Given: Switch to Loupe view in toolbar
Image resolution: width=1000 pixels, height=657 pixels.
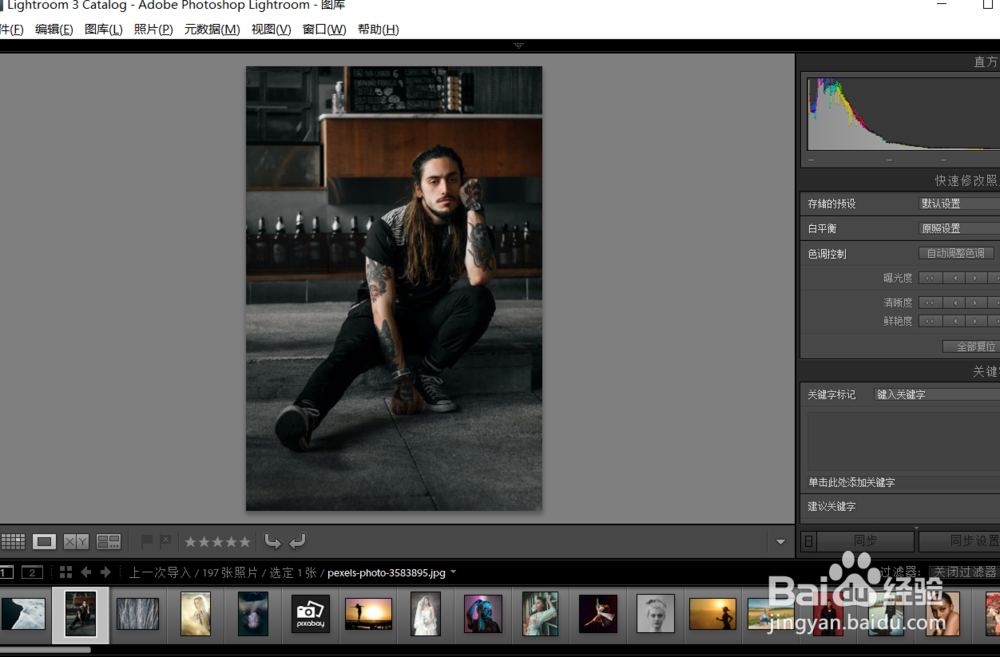Looking at the screenshot, I should [44, 542].
